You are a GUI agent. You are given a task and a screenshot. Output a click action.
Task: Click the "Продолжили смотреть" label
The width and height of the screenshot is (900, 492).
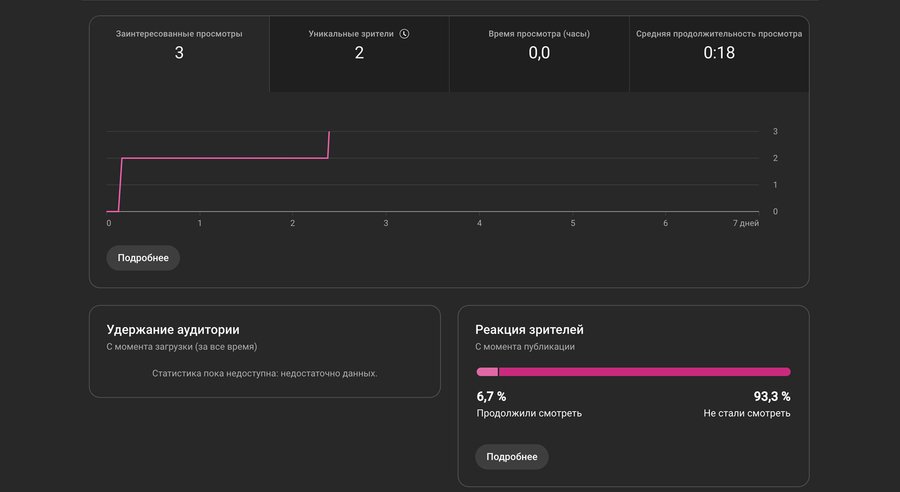pos(529,413)
